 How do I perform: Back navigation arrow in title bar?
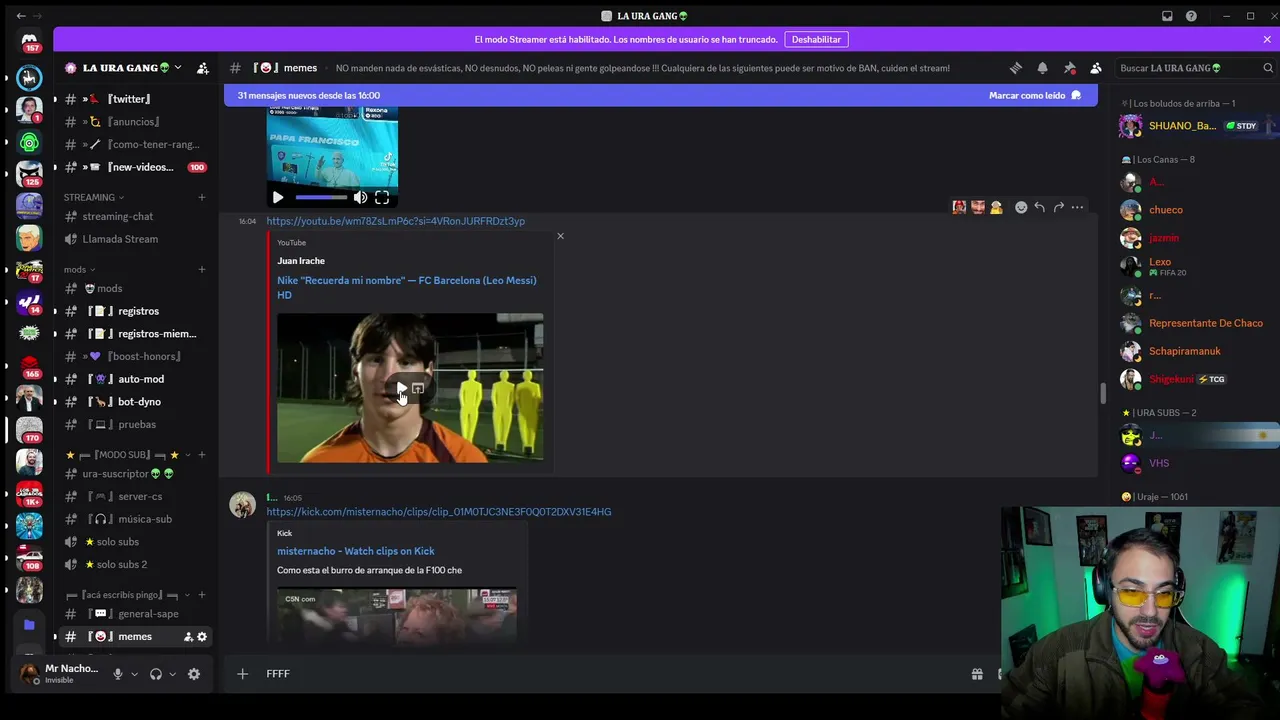coord(22,16)
